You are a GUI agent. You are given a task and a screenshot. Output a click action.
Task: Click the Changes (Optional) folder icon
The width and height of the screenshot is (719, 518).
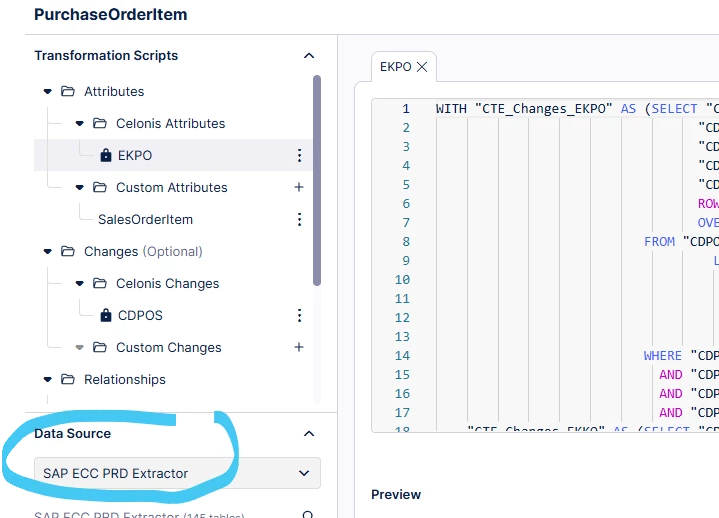pyautogui.click(x=68, y=251)
